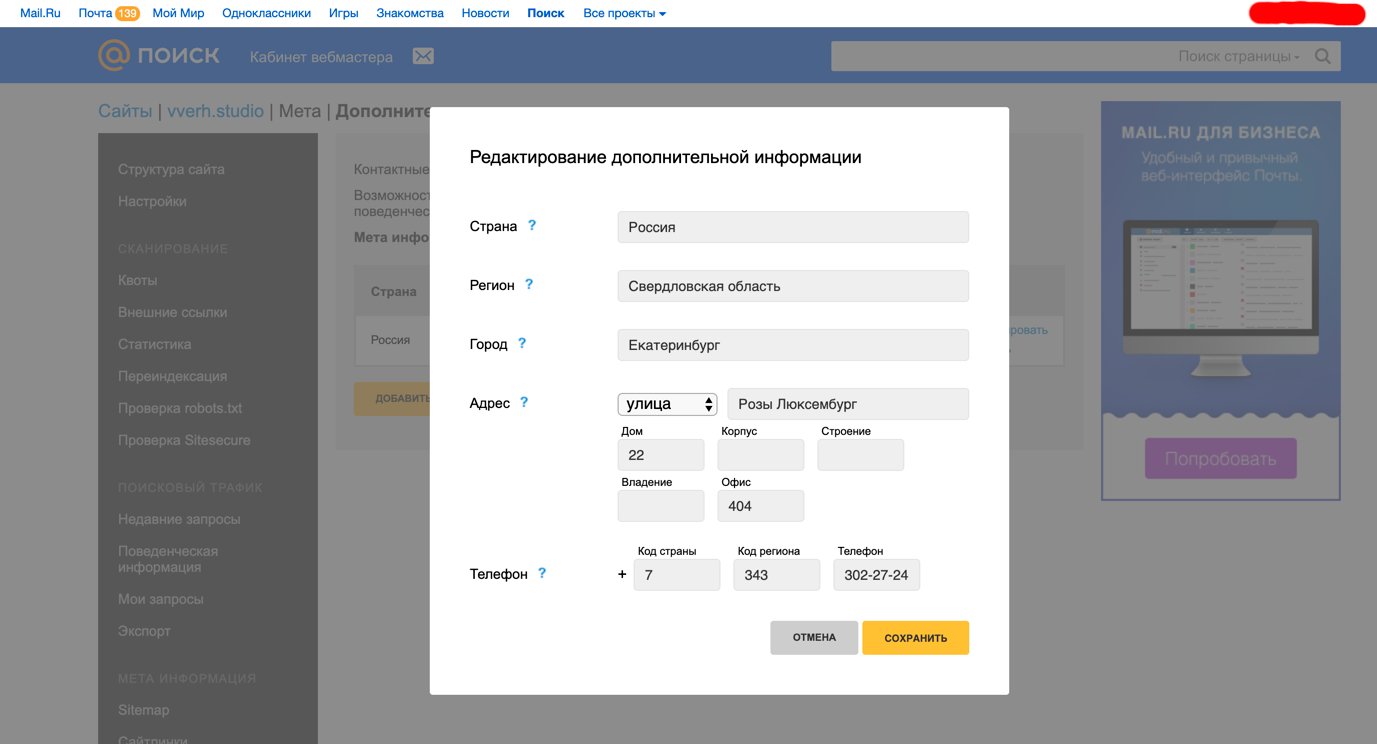The image size is (1377, 744).
Task: Open Игры in top bar
Action: [x=343, y=13]
